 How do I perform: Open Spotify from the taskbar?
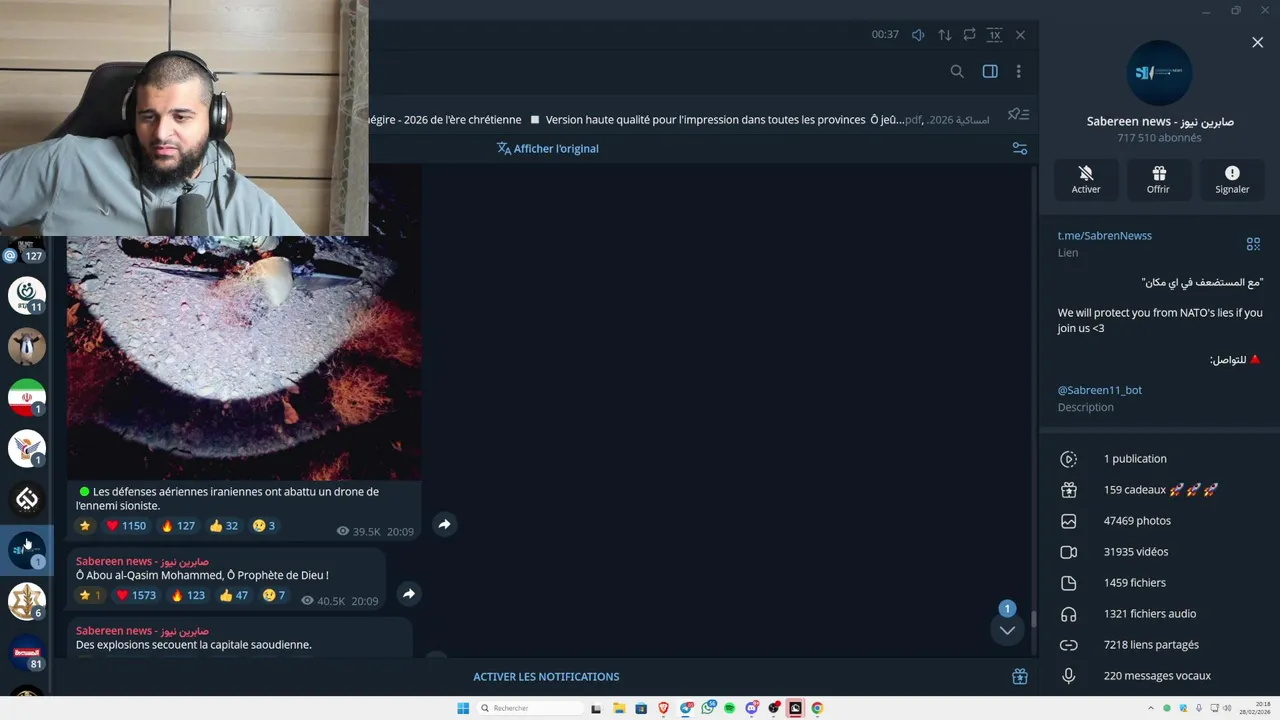(x=729, y=708)
